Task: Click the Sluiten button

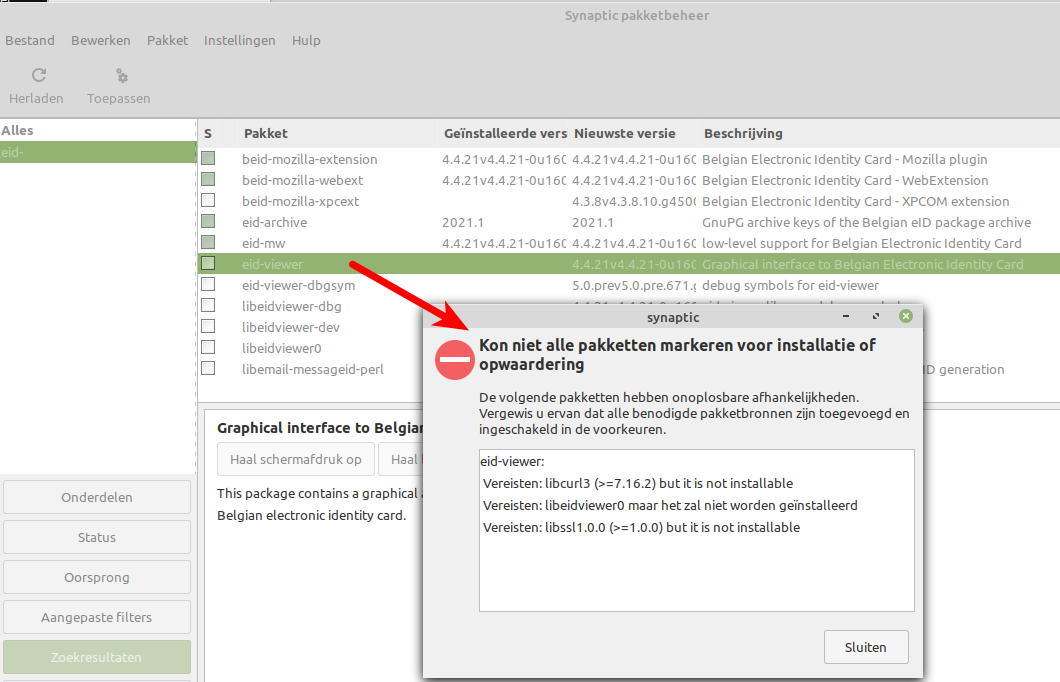Action: pos(866,647)
